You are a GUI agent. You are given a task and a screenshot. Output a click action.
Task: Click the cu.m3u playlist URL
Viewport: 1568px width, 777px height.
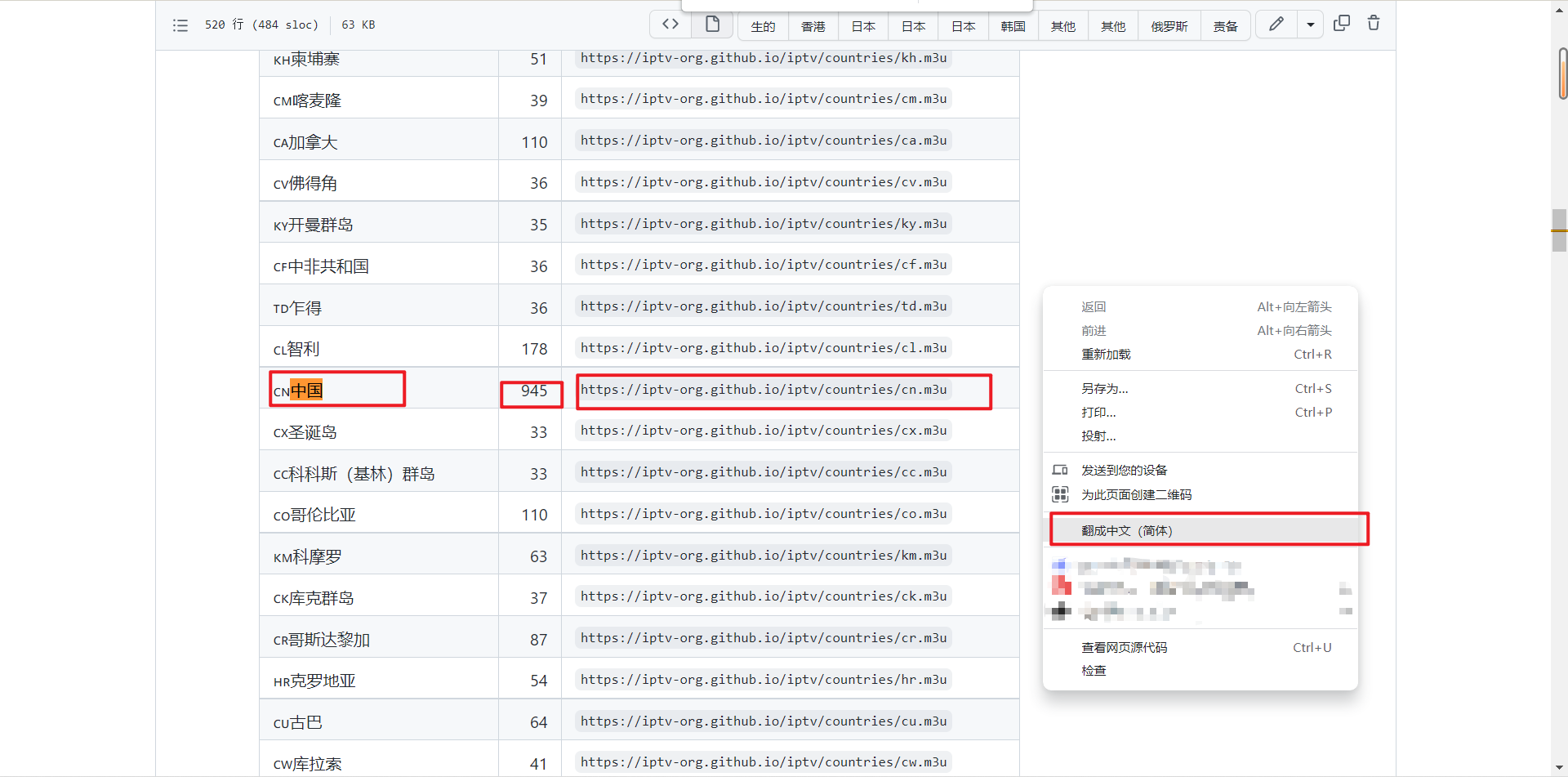pos(764,721)
